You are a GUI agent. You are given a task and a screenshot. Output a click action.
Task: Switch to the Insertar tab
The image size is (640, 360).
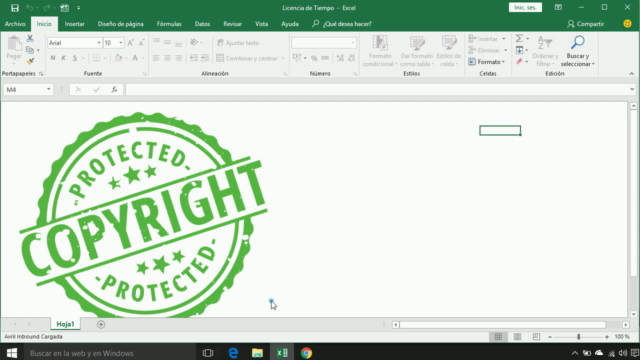75,24
